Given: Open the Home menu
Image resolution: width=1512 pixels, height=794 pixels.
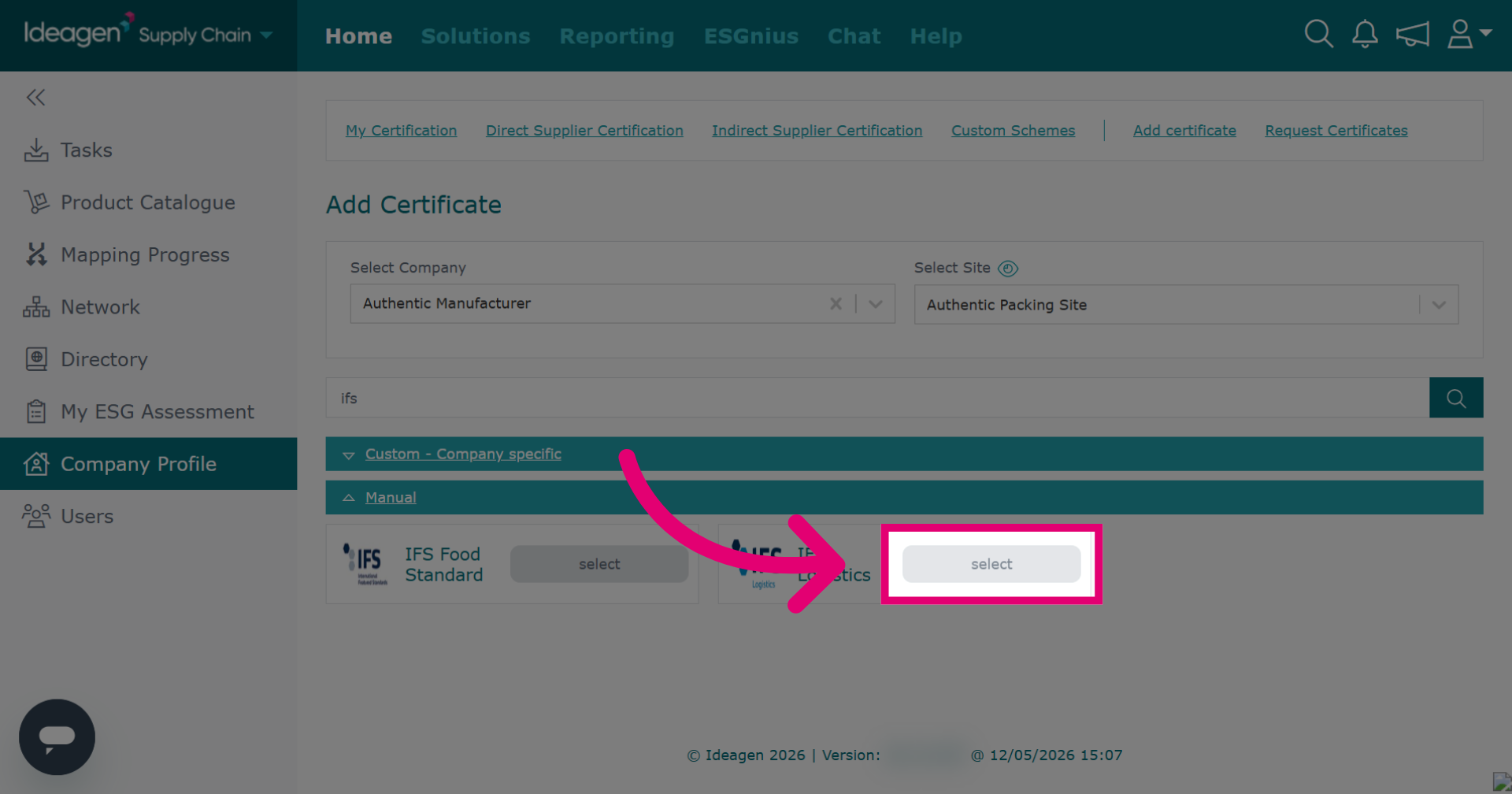Looking at the screenshot, I should 358,36.
